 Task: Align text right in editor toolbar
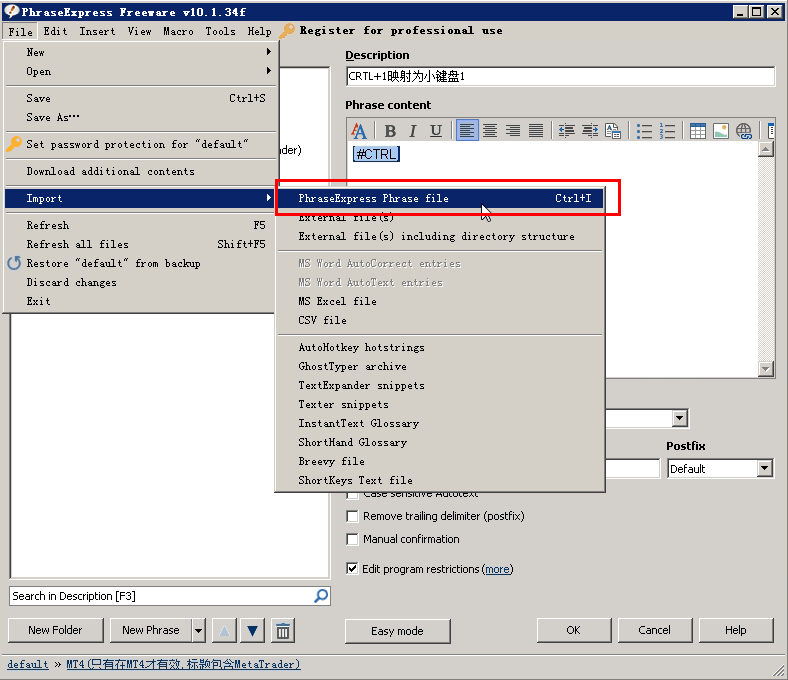(x=513, y=131)
